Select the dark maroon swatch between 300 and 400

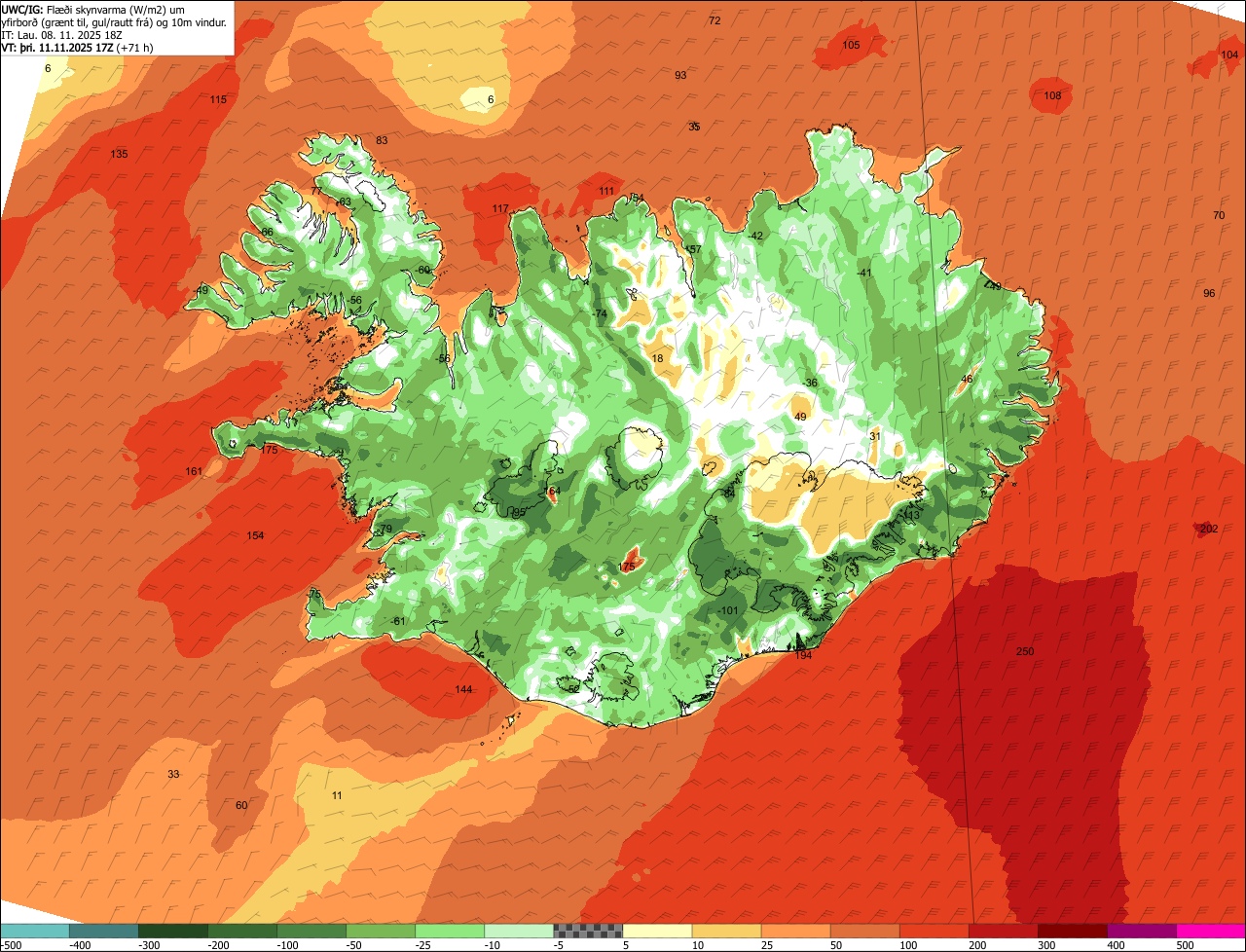(1071, 931)
